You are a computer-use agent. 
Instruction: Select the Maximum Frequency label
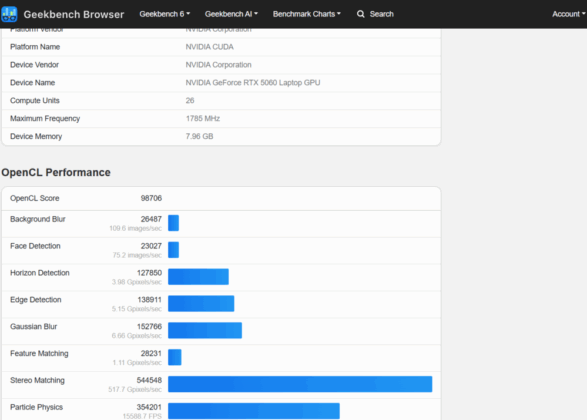click(x=45, y=118)
